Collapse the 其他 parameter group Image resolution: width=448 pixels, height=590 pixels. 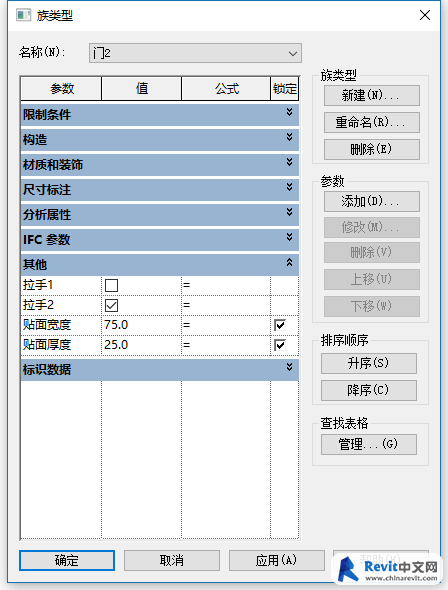[x=289, y=262]
